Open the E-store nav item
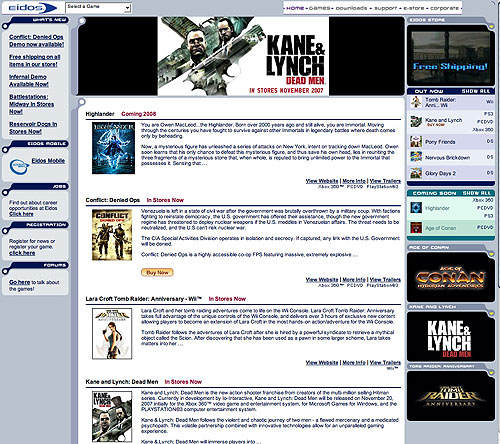 point(415,8)
